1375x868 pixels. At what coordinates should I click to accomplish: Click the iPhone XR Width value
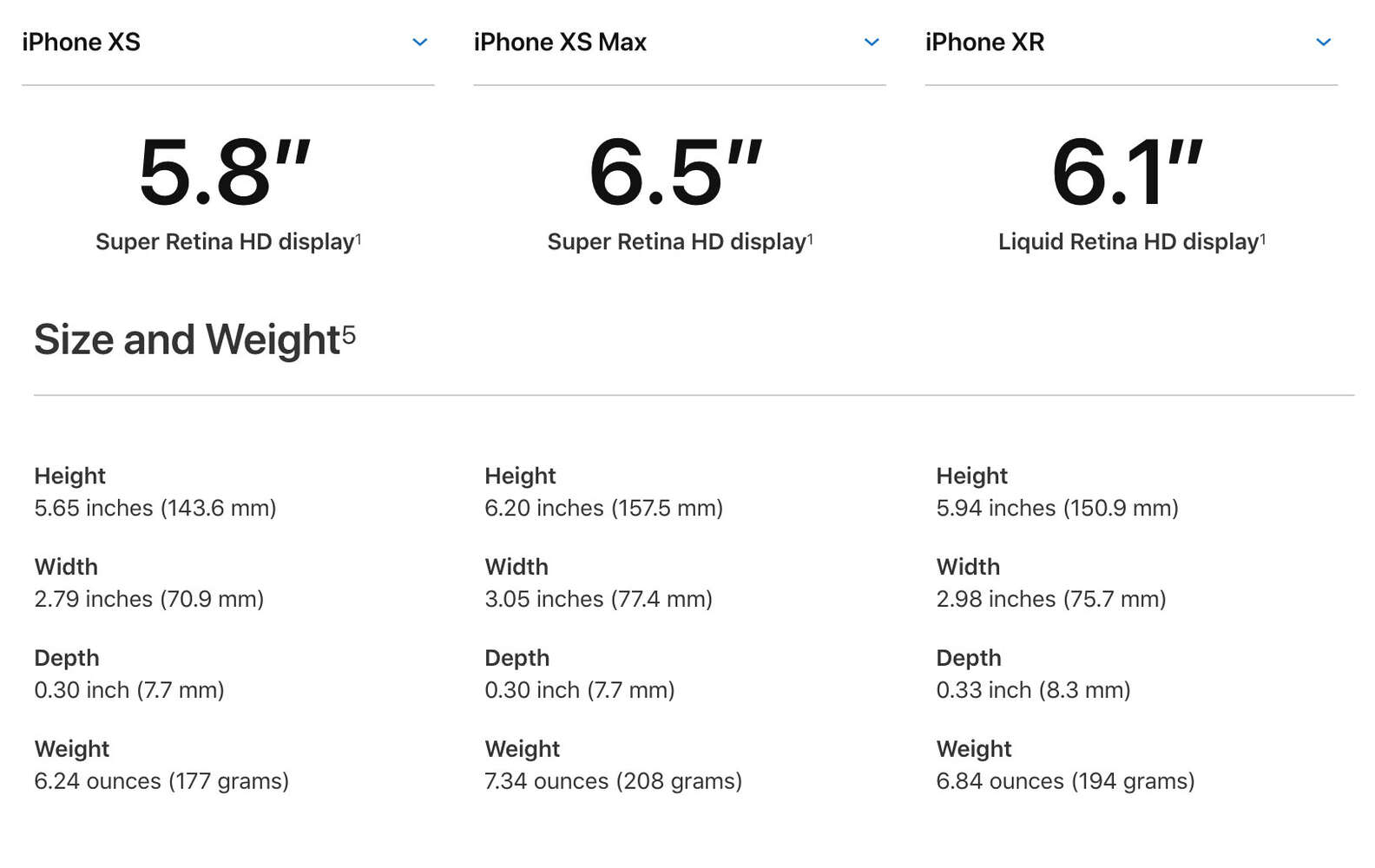pos(1051,599)
